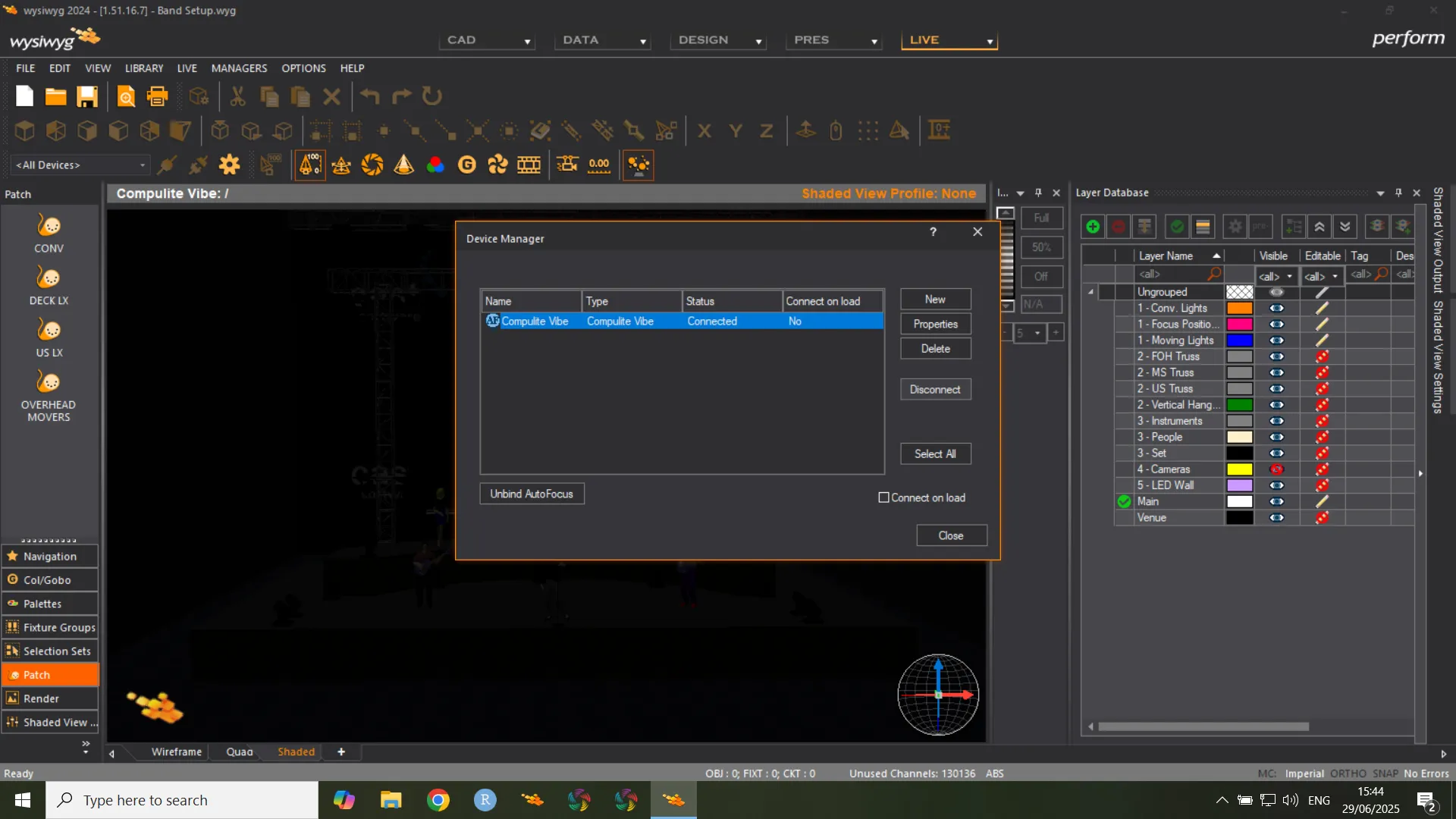Open the LIBRARY menu

[x=144, y=68]
